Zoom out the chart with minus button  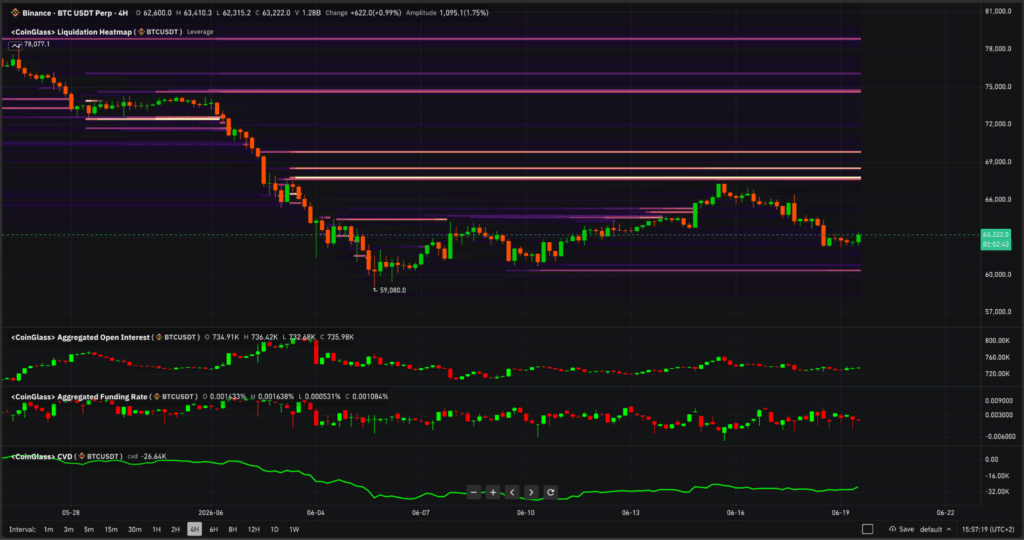tap(474, 492)
